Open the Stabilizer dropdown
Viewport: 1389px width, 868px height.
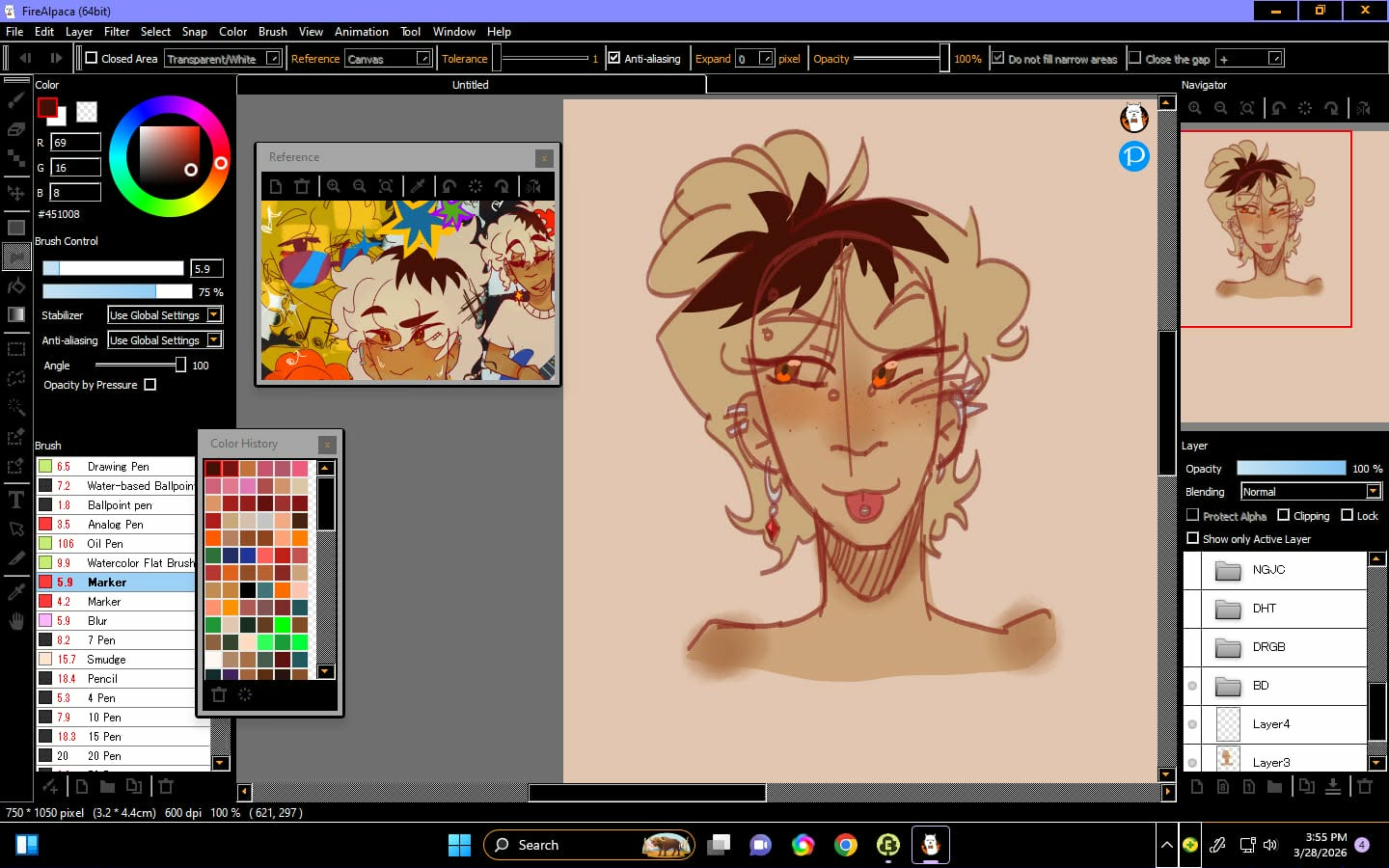[x=165, y=315]
